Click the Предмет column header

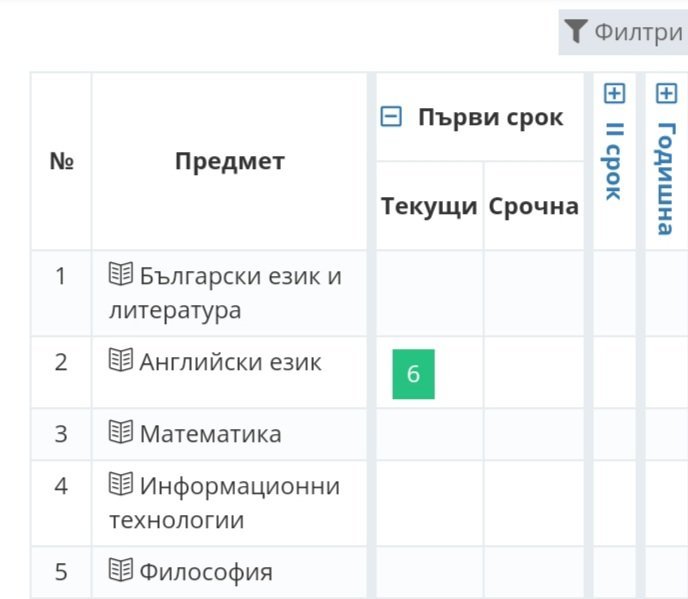point(229,161)
